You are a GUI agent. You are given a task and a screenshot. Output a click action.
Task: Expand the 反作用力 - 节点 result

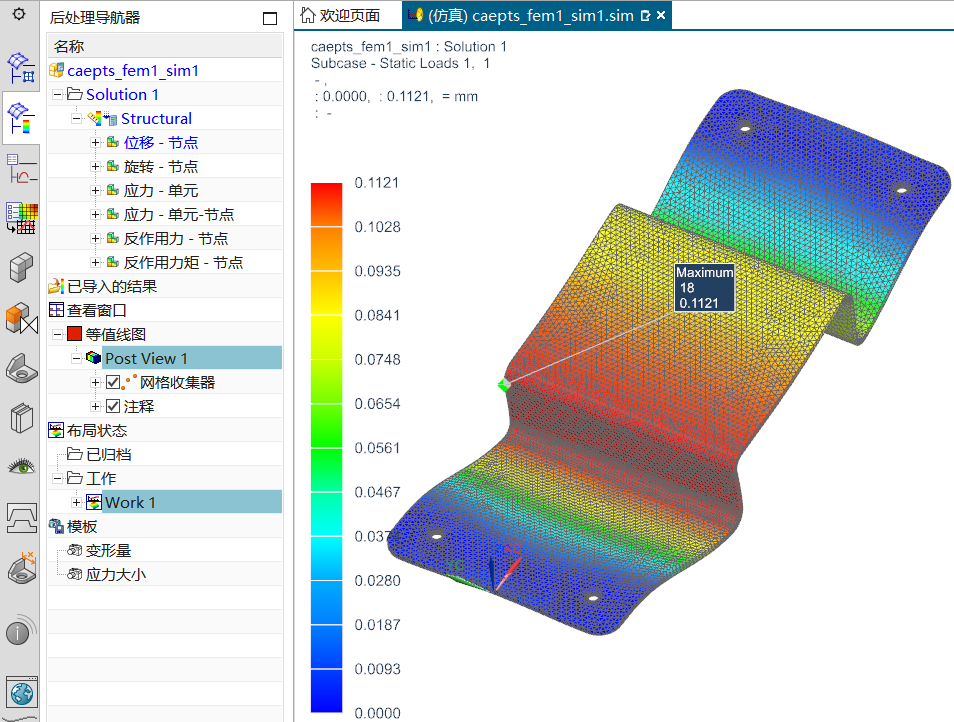tap(95, 238)
